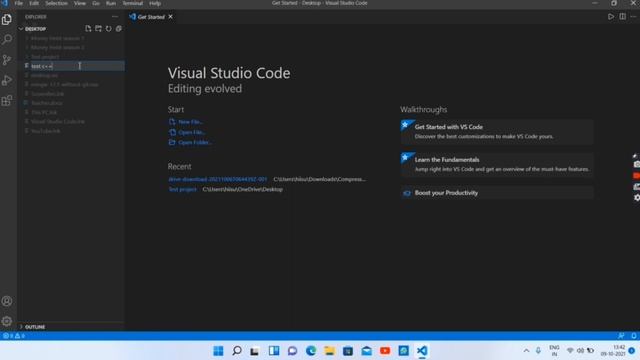
Task: Expand the Test project folder
Action: (45, 57)
